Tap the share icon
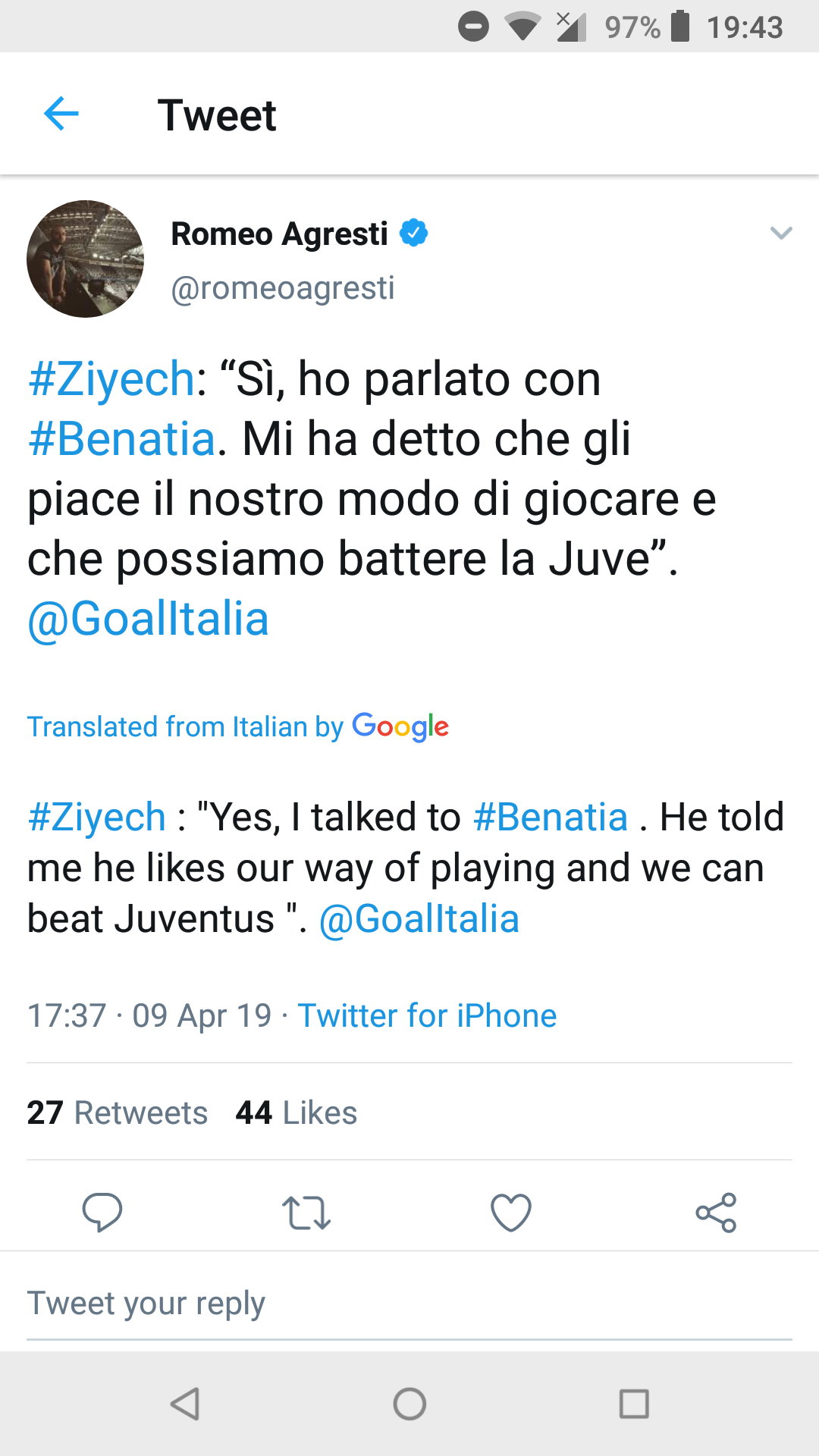 point(716,1212)
